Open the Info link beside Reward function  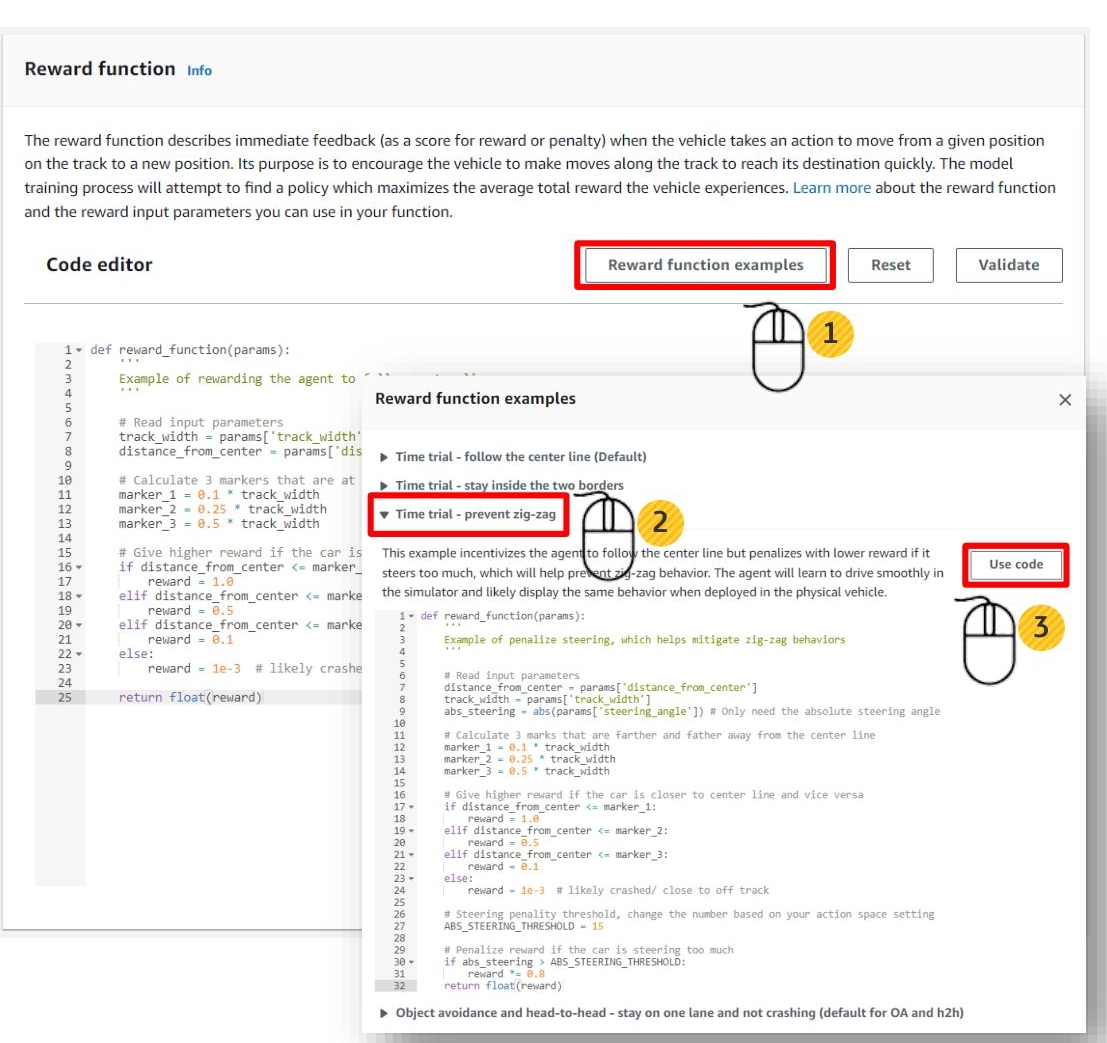pyautogui.click(x=199, y=71)
